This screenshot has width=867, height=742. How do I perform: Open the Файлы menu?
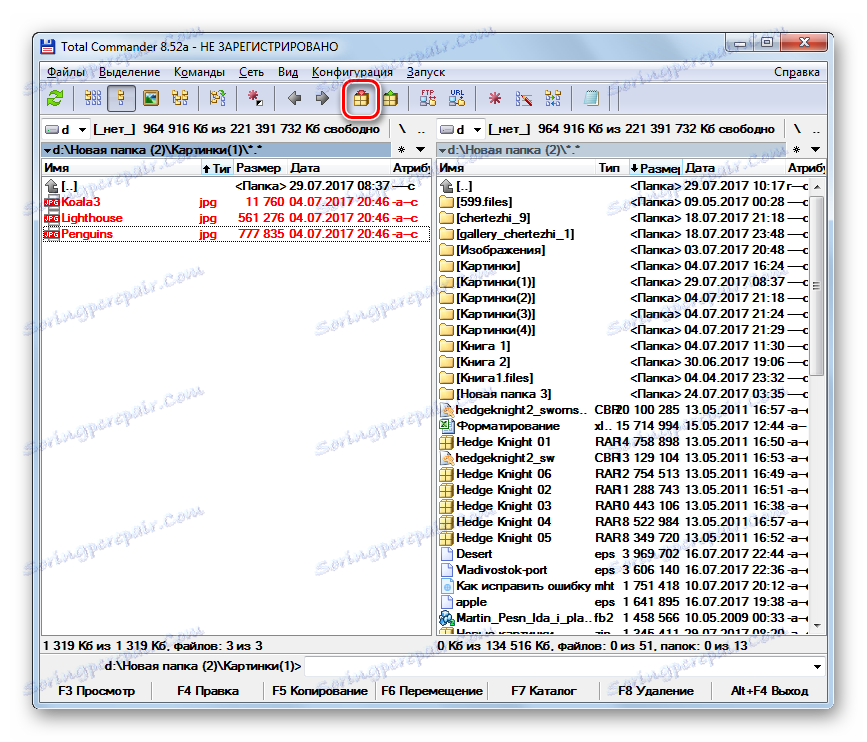[x=66, y=72]
